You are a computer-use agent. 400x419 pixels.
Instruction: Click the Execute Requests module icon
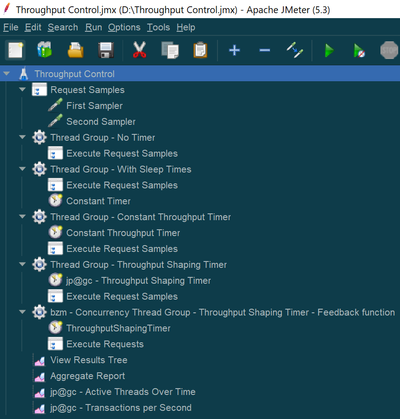pos(55,344)
